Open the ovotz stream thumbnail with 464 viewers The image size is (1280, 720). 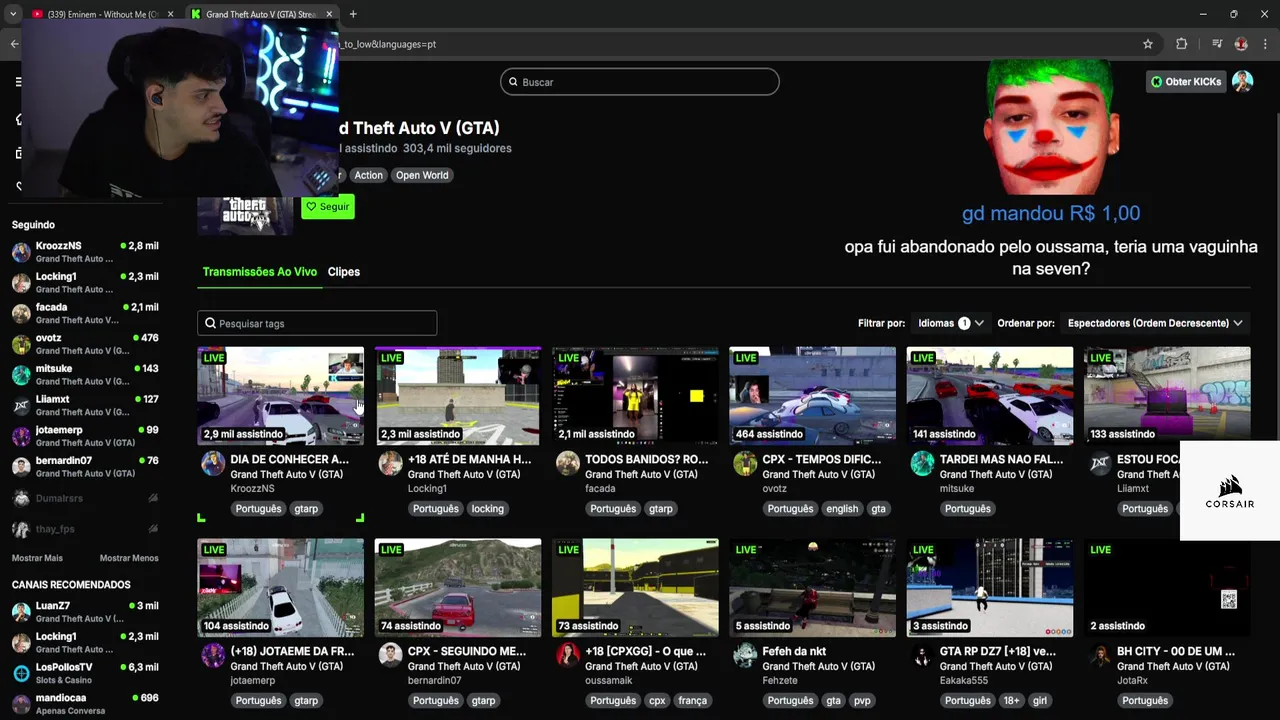point(812,396)
